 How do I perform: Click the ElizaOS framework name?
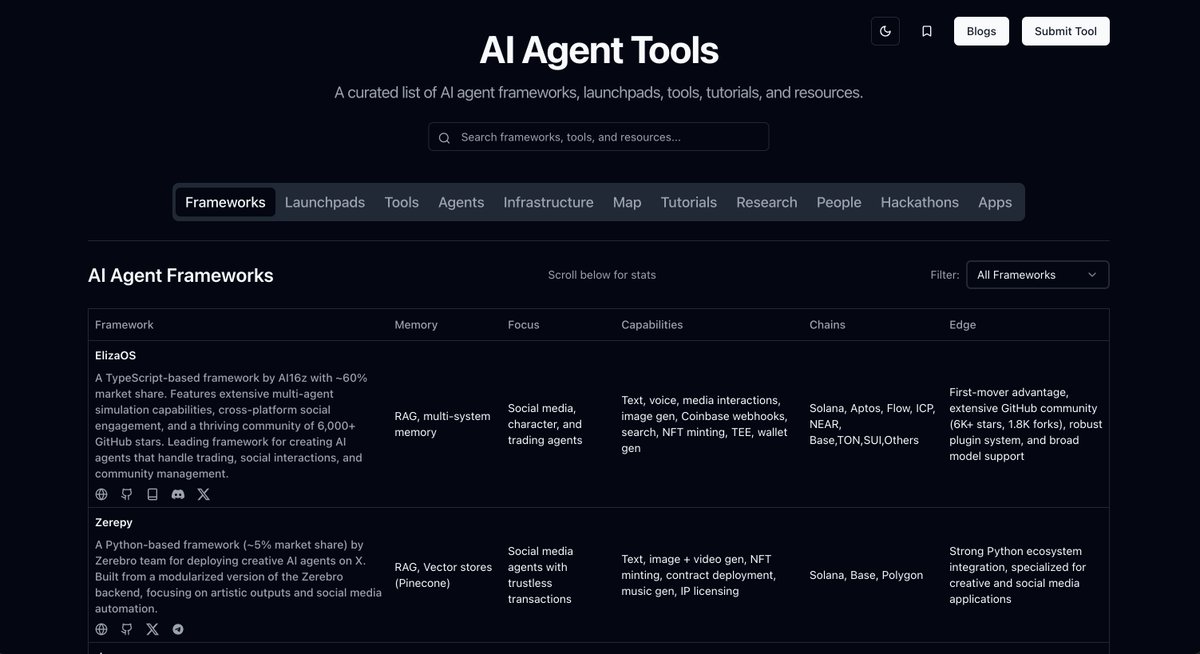115,355
